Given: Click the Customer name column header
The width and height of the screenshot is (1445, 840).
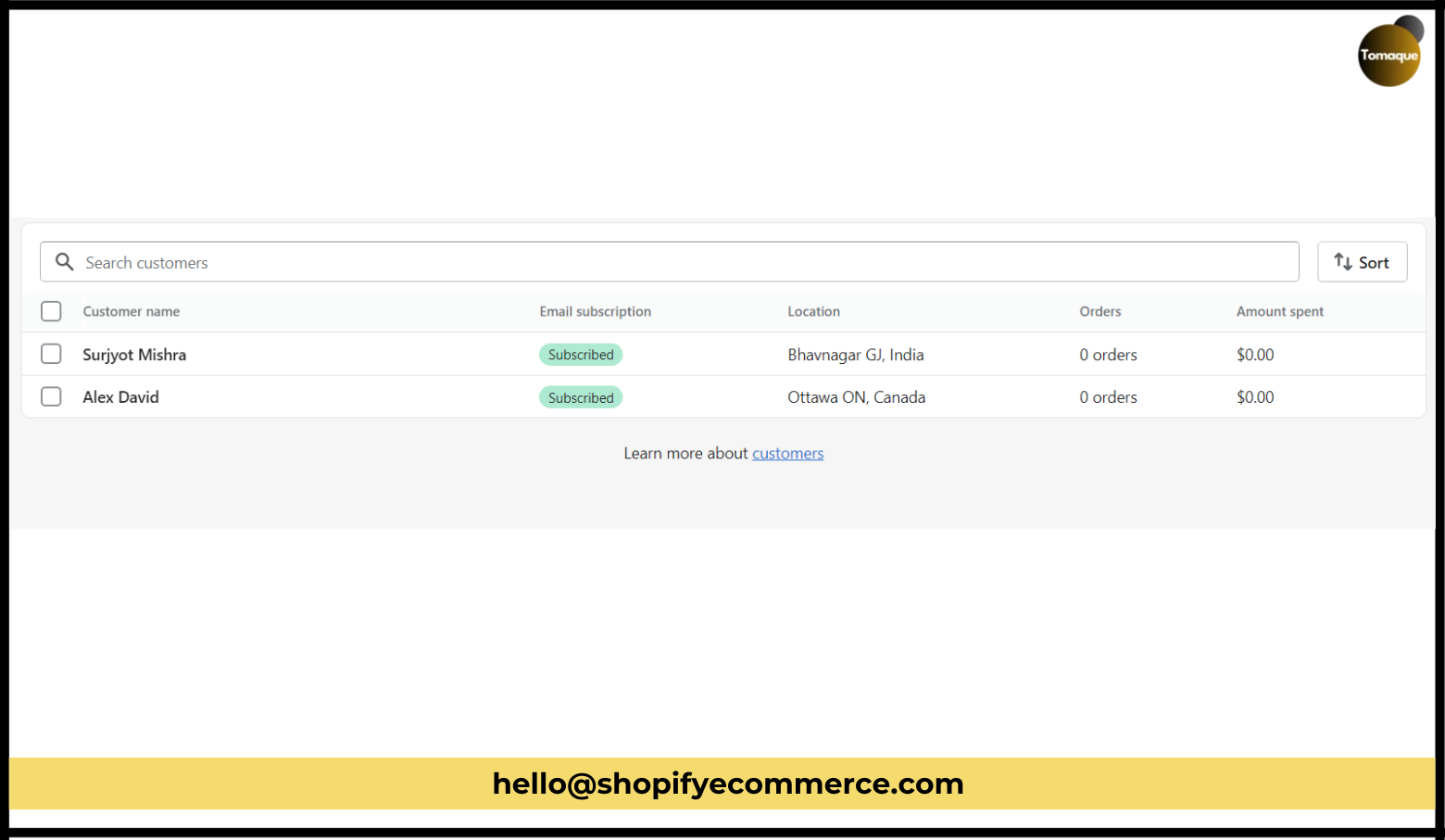Looking at the screenshot, I should [x=132, y=311].
